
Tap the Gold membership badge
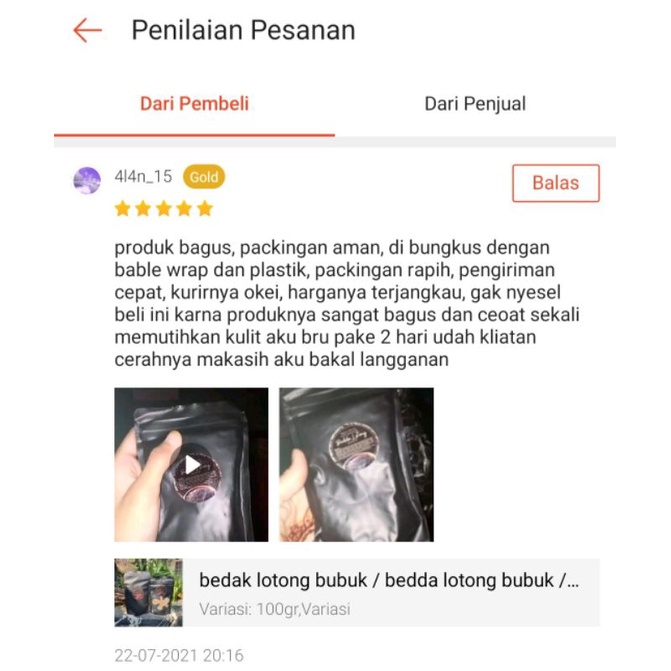pos(204,177)
